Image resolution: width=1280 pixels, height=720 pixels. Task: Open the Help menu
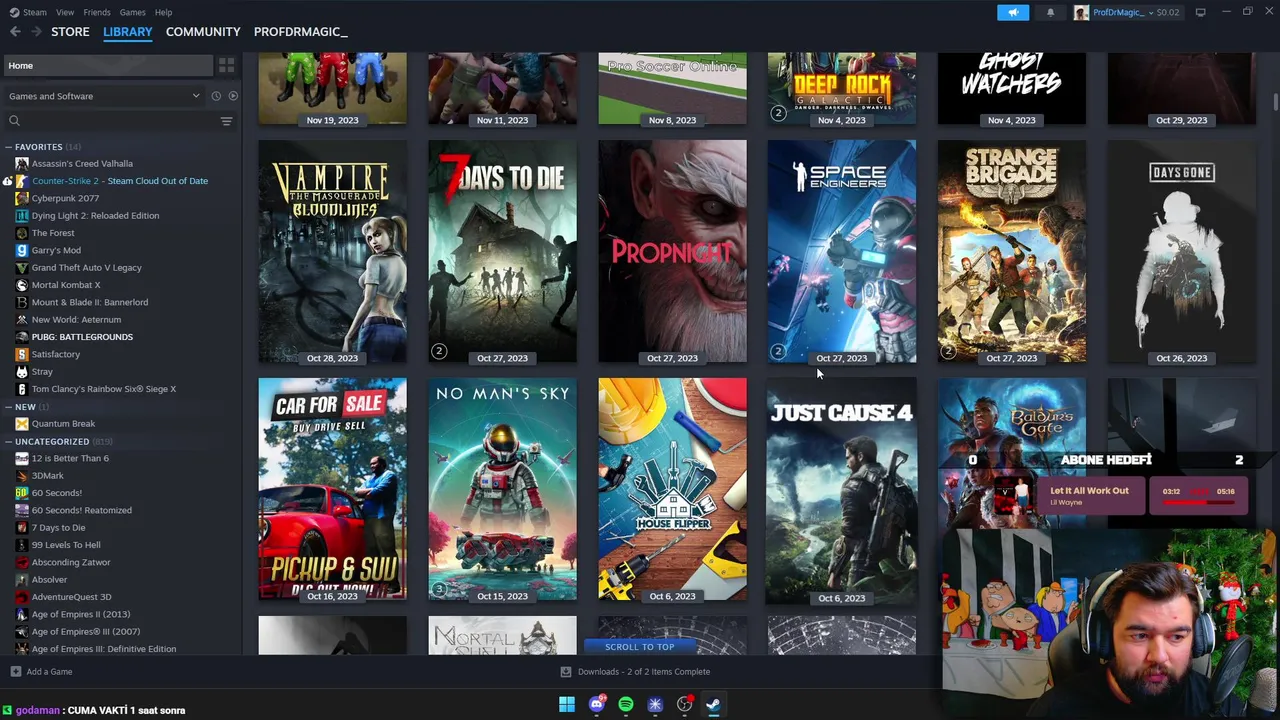(x=163, y=12)
